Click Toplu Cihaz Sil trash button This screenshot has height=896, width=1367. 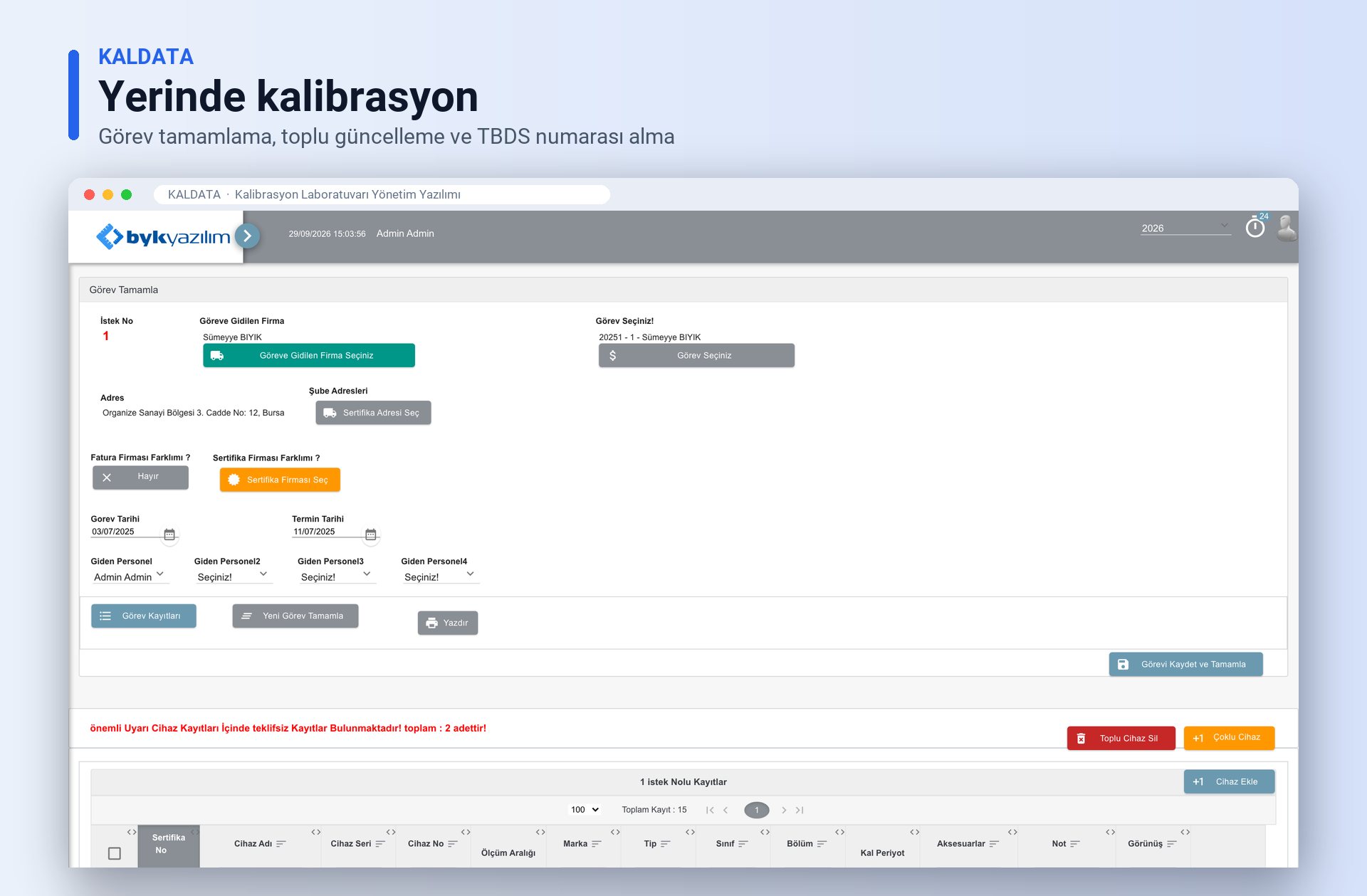click(x=1121, y=738)
